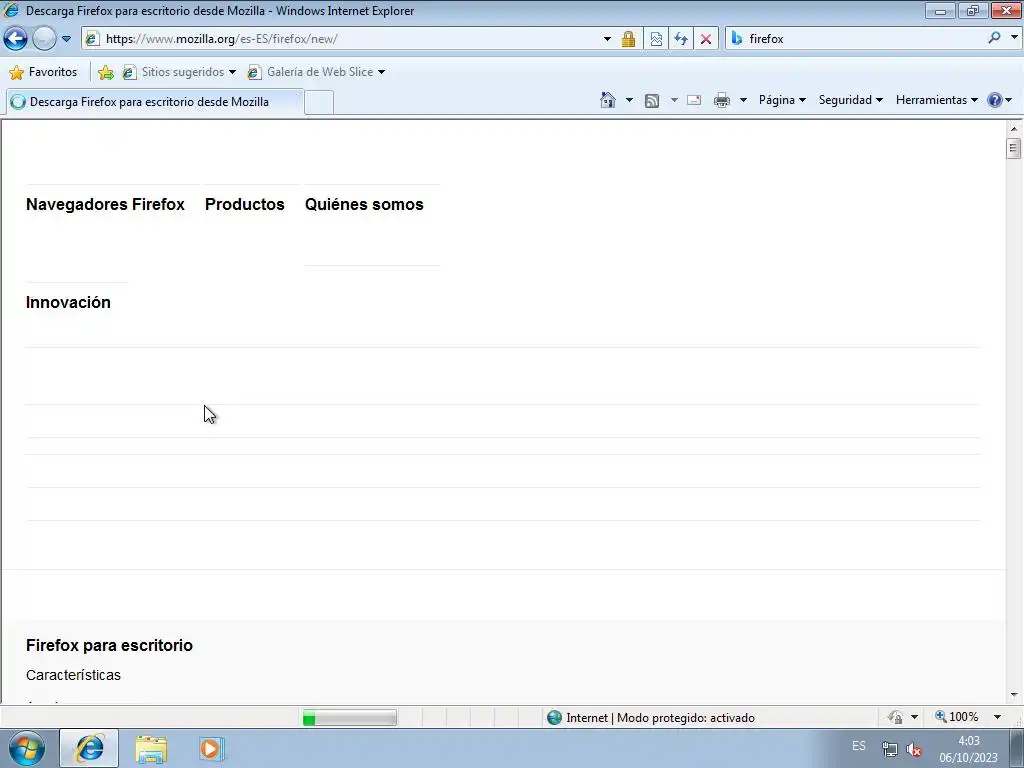Open the Seguridad menu

[850, 100]
